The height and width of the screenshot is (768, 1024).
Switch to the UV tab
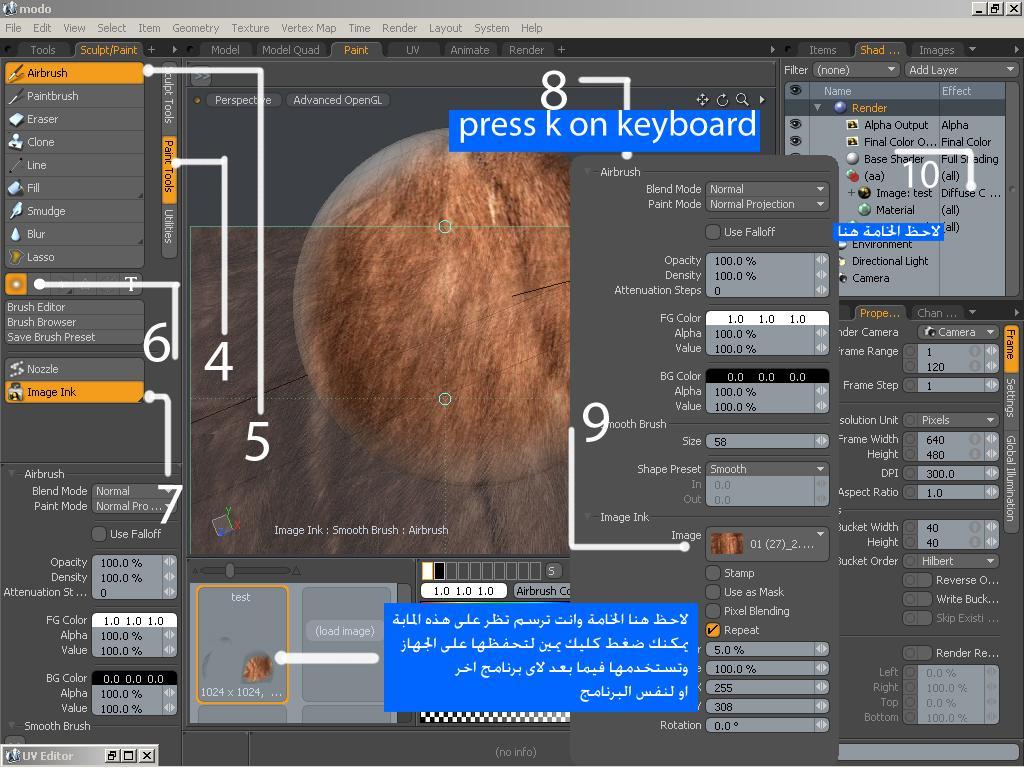click(x=413, y=50)
